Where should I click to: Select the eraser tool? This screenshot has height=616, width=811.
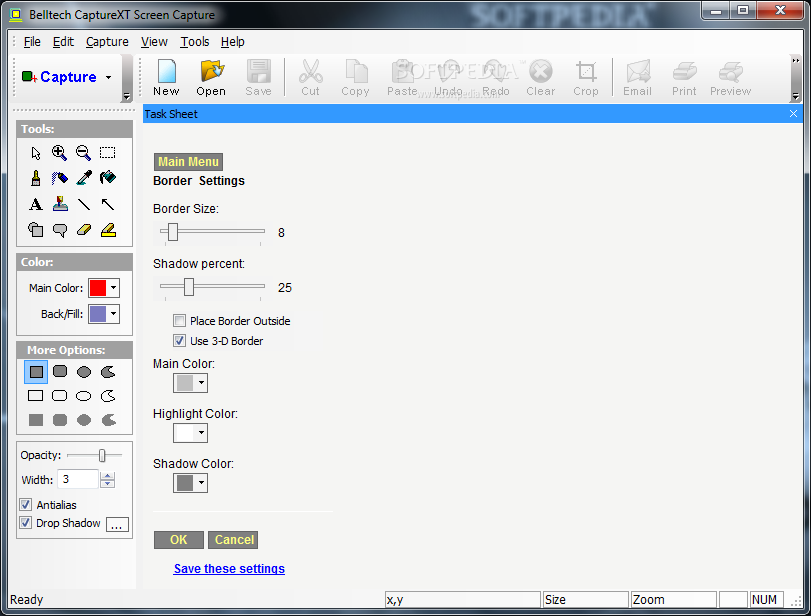click(83, 230)
